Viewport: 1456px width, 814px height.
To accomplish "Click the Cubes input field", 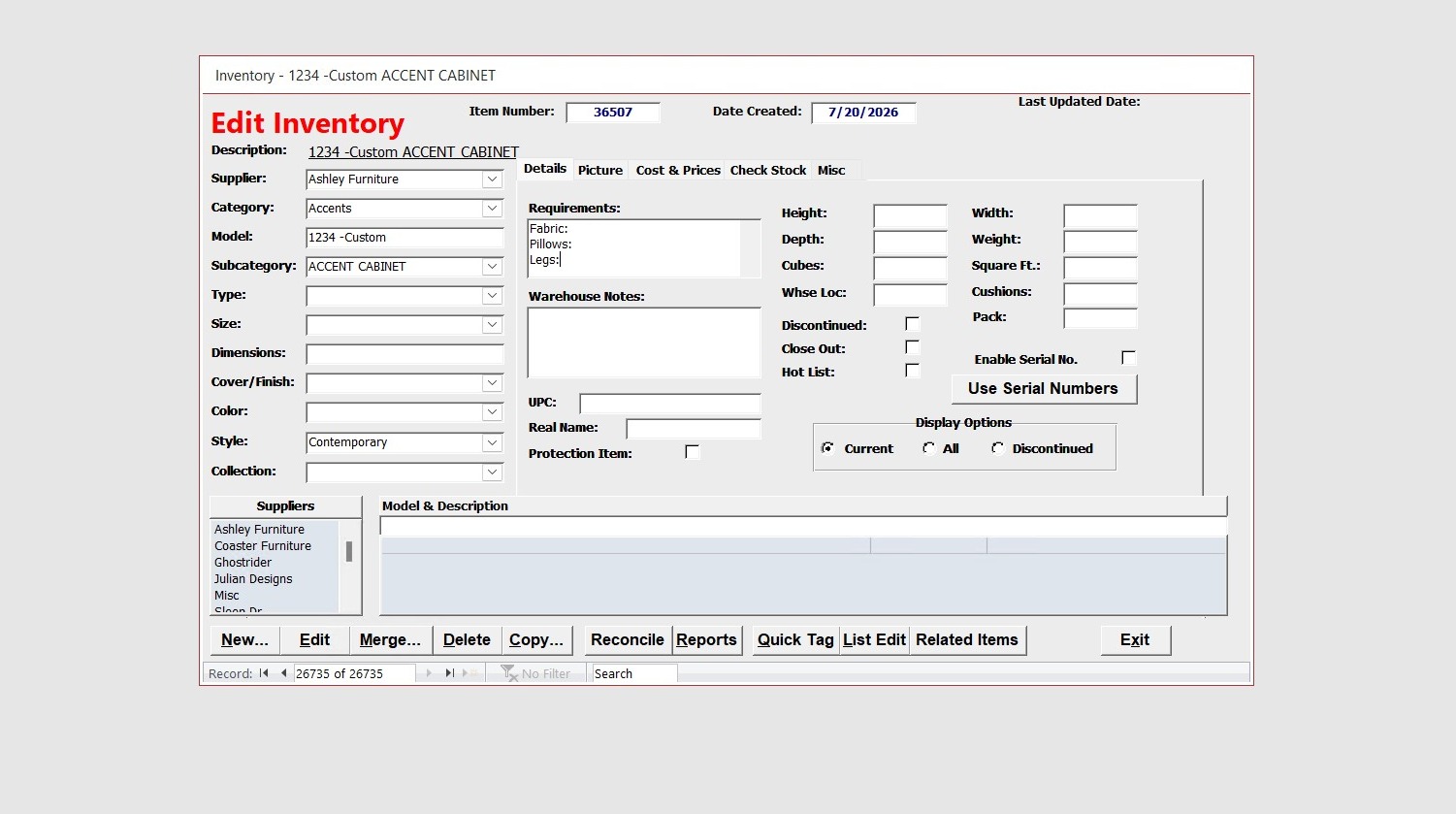I will [910, 268].
